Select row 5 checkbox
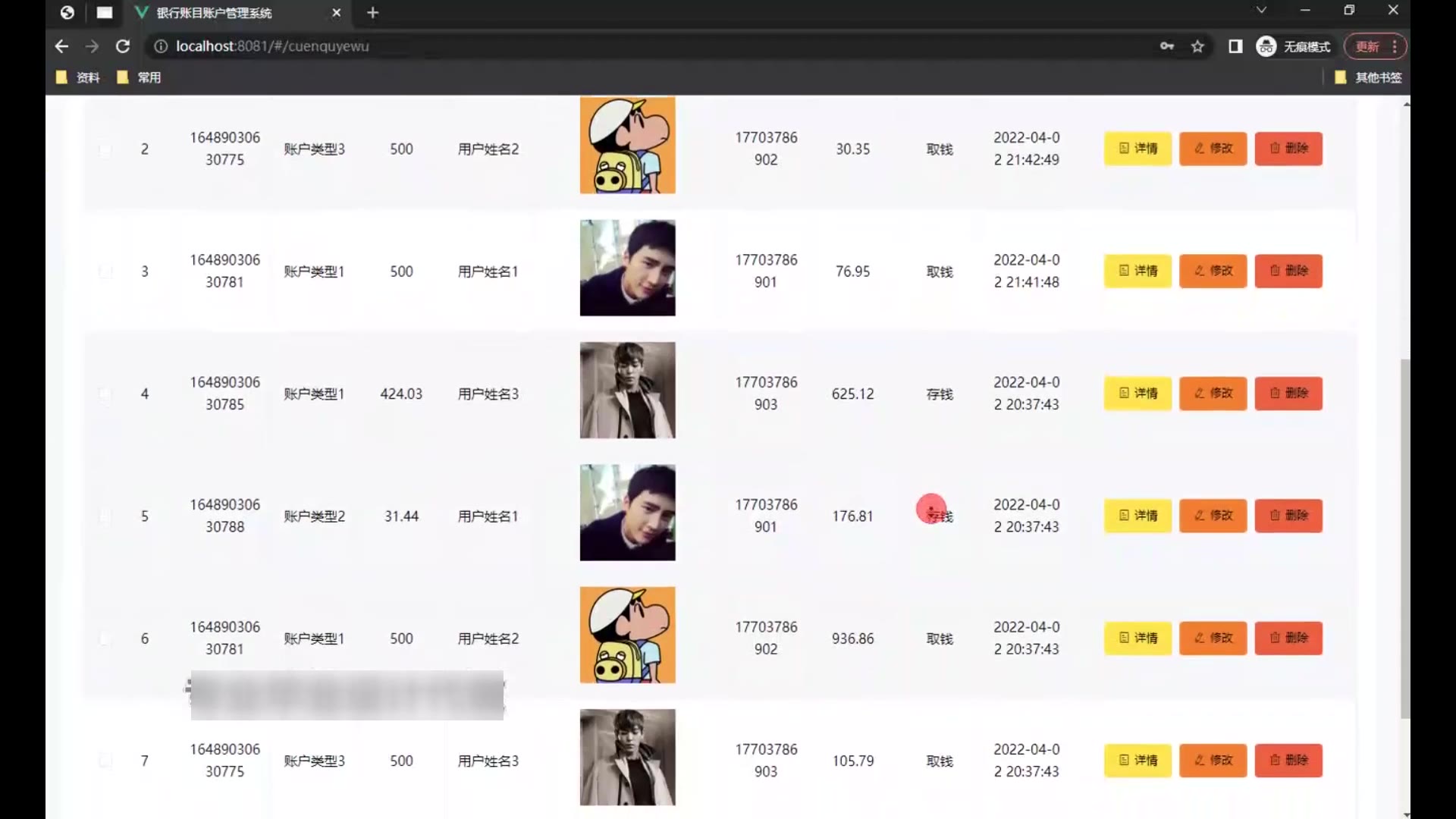This screenshot has height=819, width=1456. [105, 516]
